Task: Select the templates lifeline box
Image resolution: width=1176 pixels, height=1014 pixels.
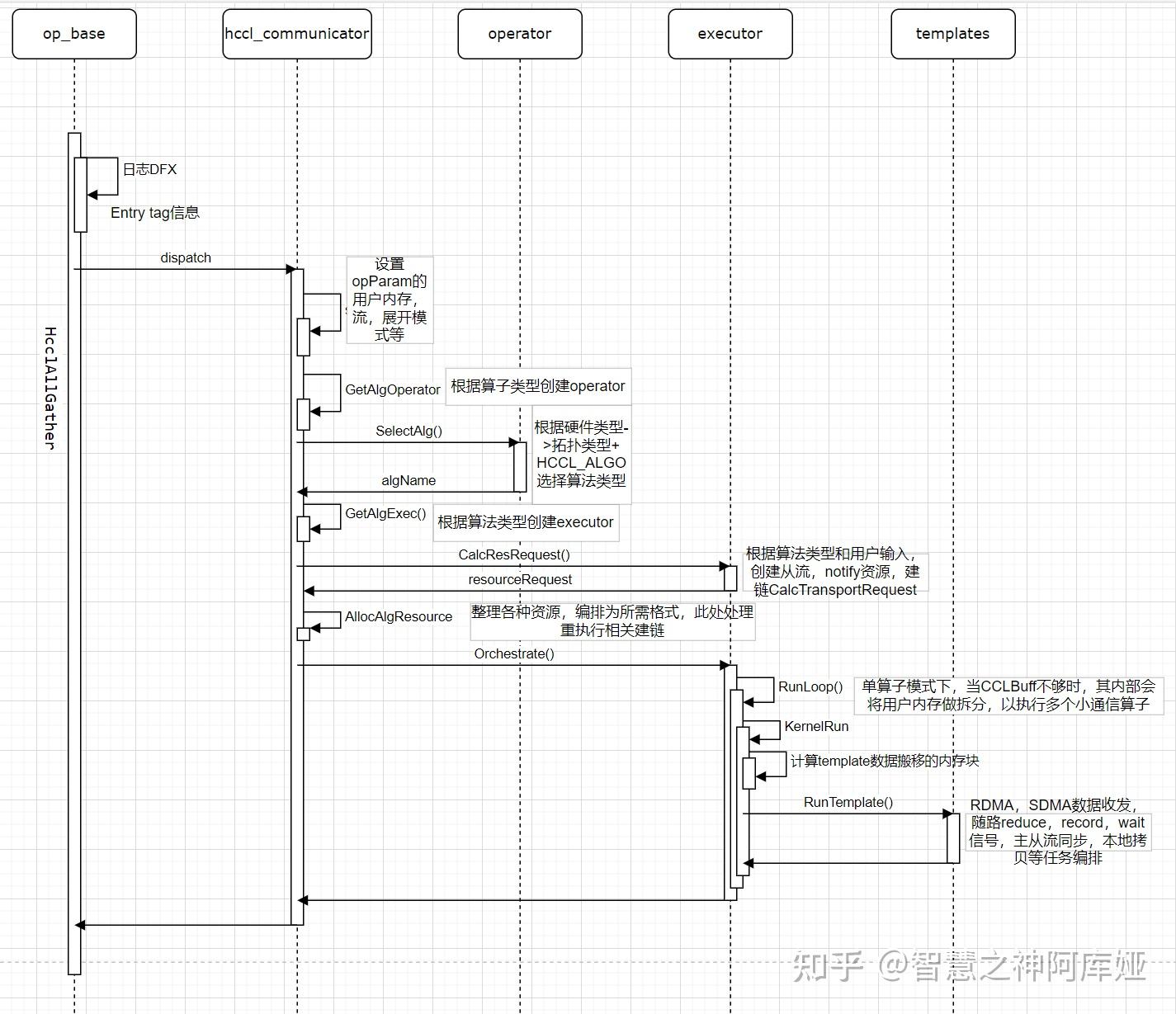Action: click(x=952, y=34)
